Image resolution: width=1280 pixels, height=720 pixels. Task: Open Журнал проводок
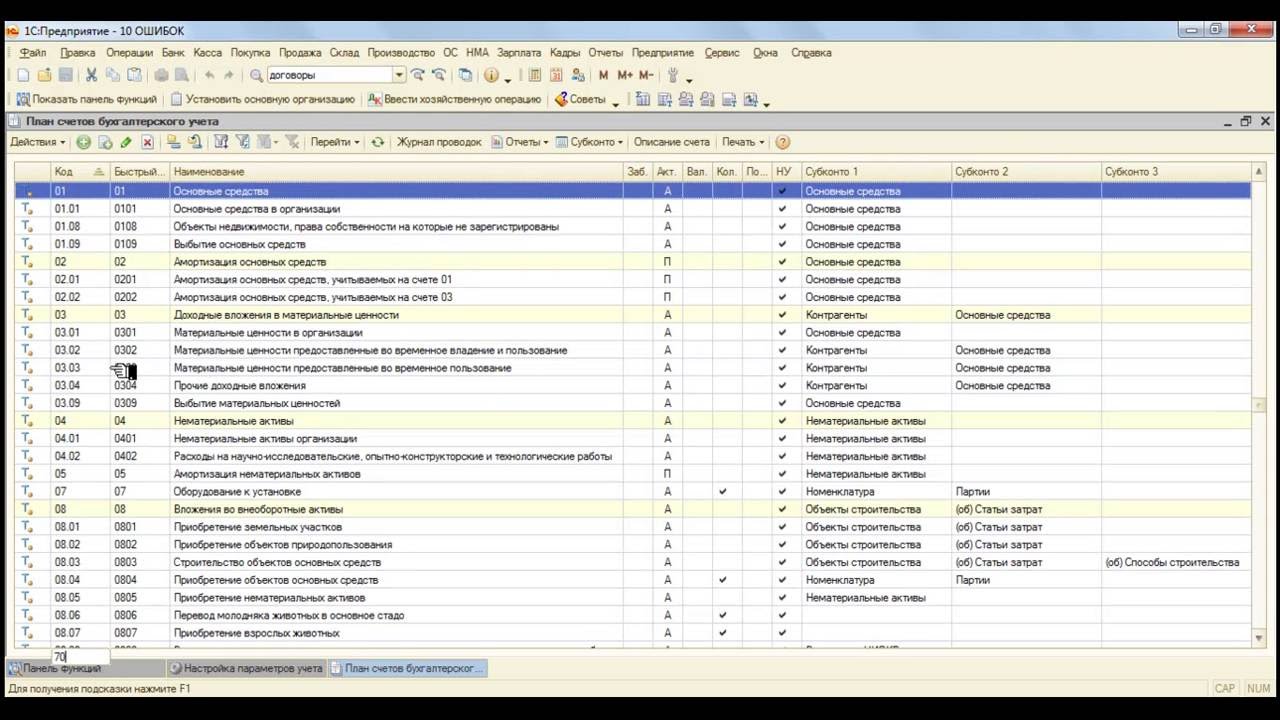[x=439, y=142]
